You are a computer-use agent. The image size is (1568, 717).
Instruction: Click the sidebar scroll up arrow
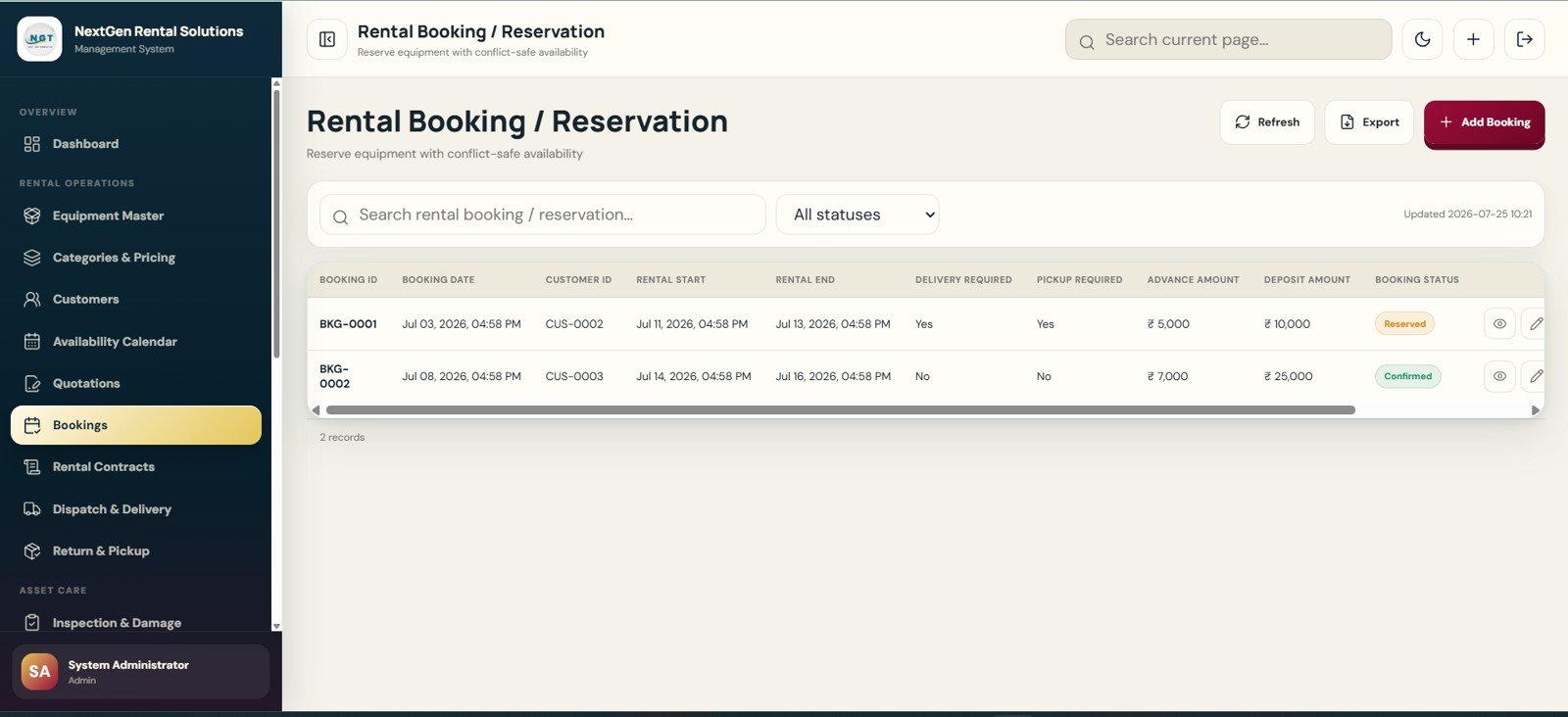click(x=276, y=83)
